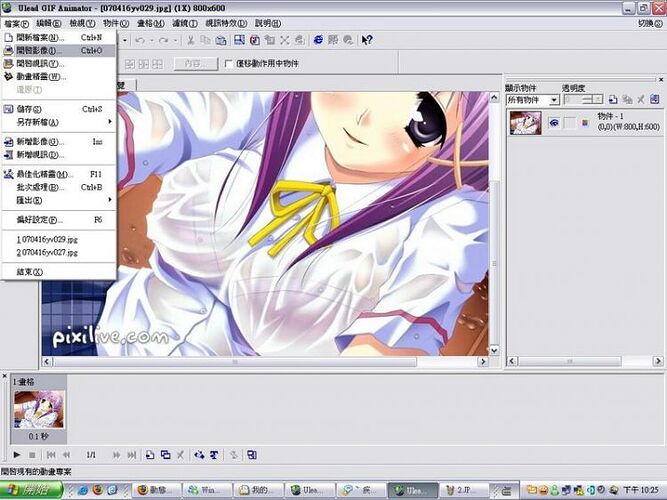Click the object panel rightmost blue icon
The height and width of the screenshot is (500, 667).
[655, 100]
